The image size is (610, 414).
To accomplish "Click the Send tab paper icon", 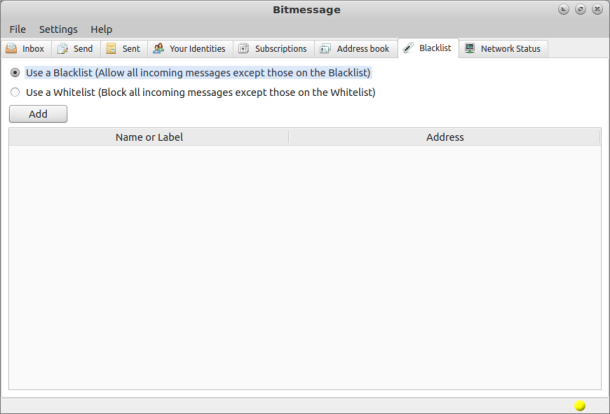I will pyautogui.click(x=62, y=48).
